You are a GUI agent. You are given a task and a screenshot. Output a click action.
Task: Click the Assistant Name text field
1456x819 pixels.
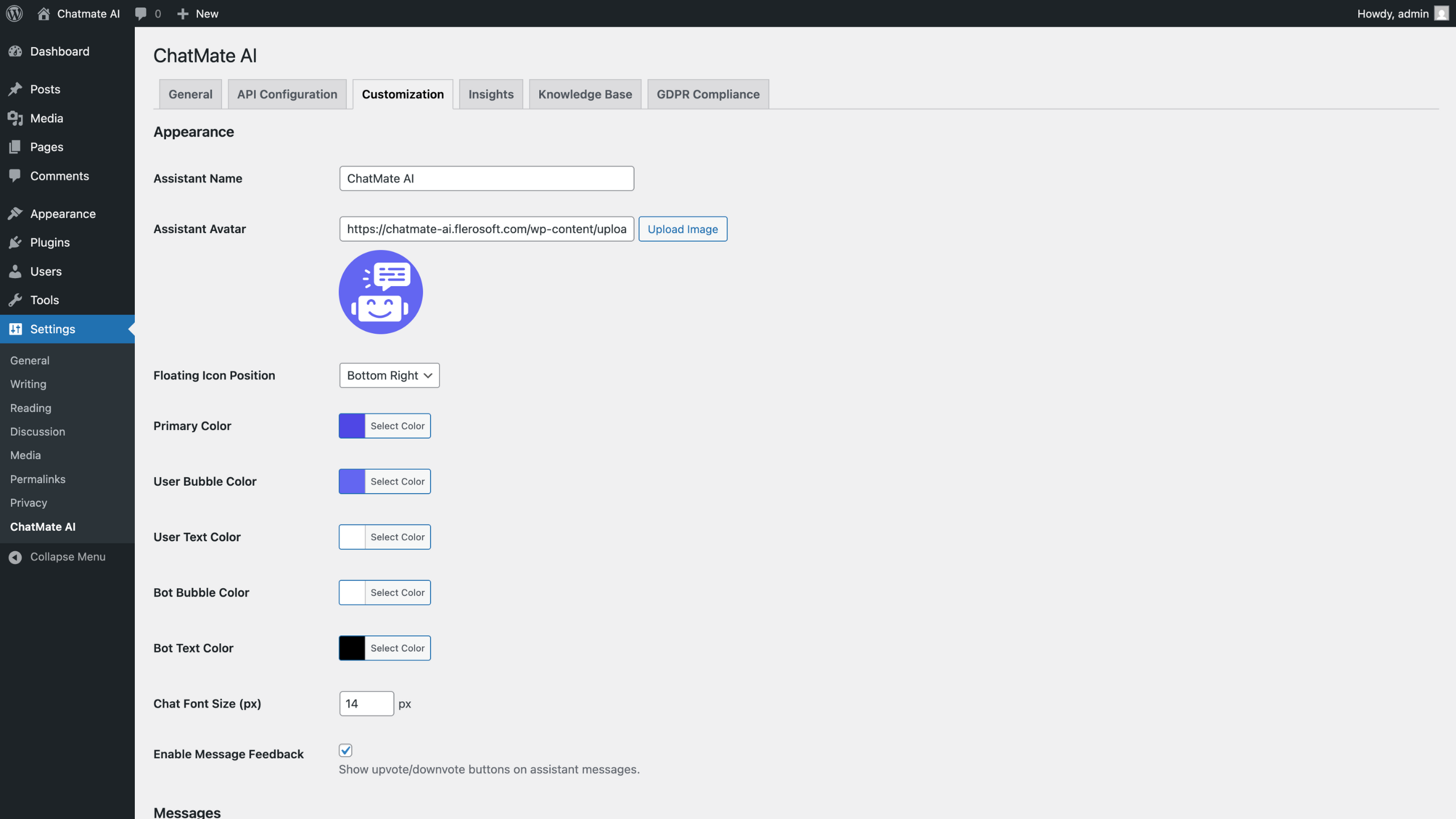(x=486, y=179)
